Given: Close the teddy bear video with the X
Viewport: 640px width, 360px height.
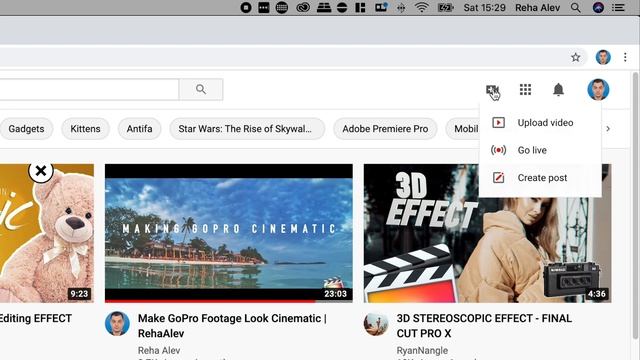Looking at the screenshot, I should [41, 171].
